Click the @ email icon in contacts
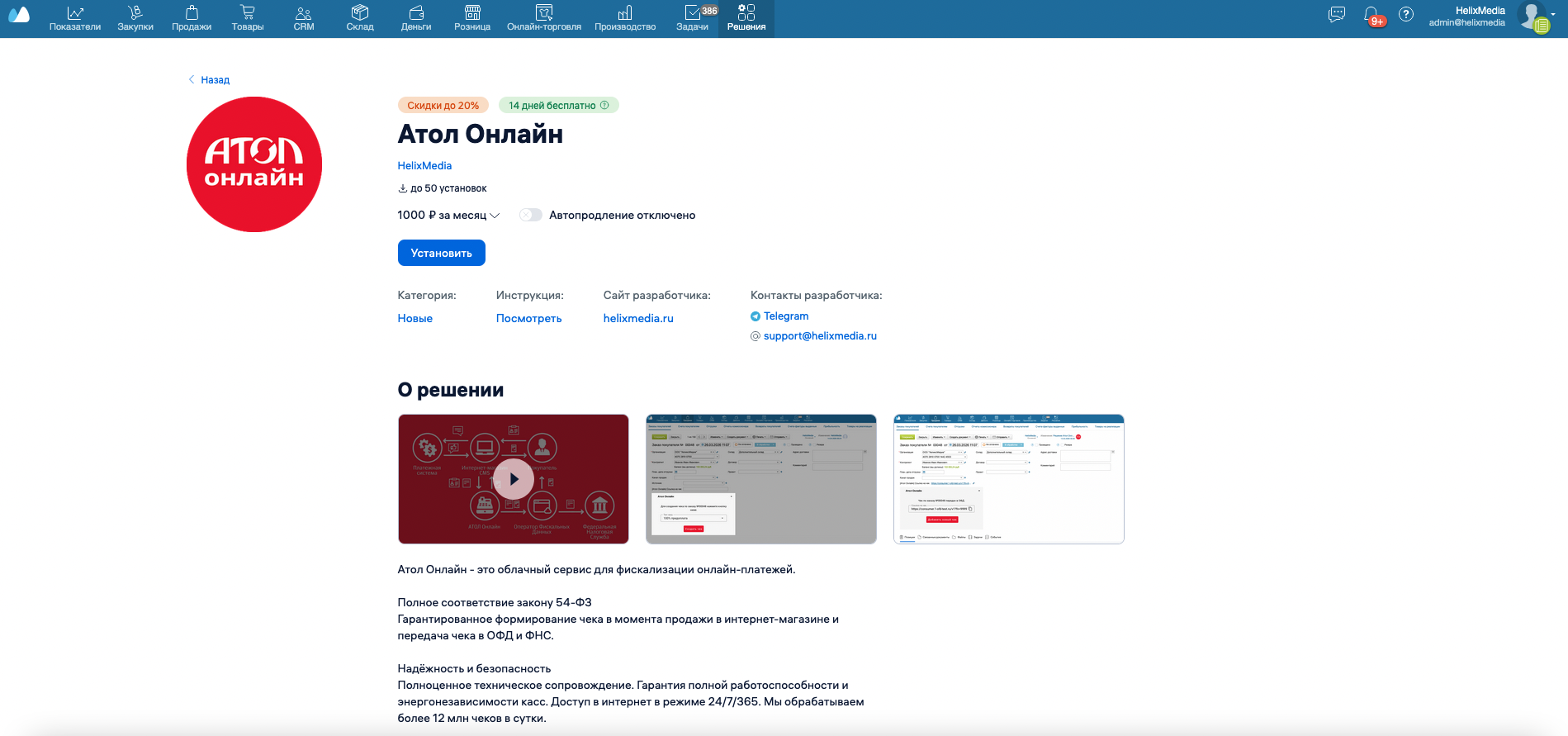 756,336
